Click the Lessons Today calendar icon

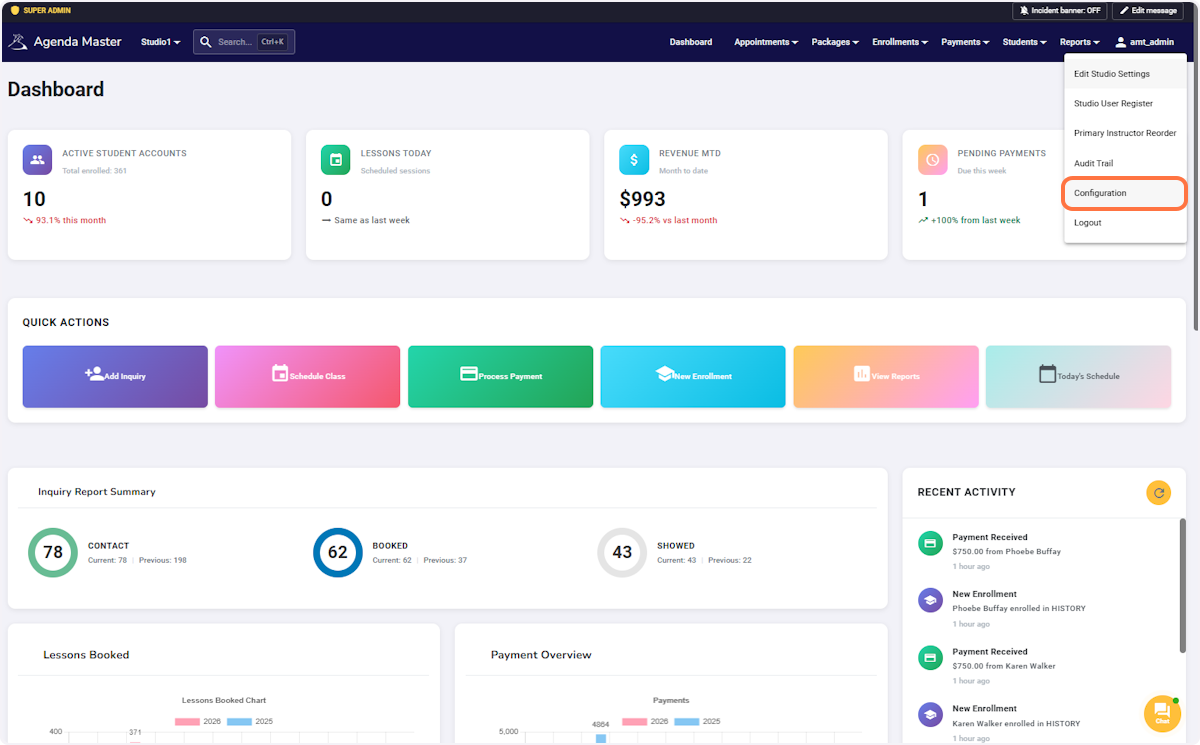click(335, 160)
